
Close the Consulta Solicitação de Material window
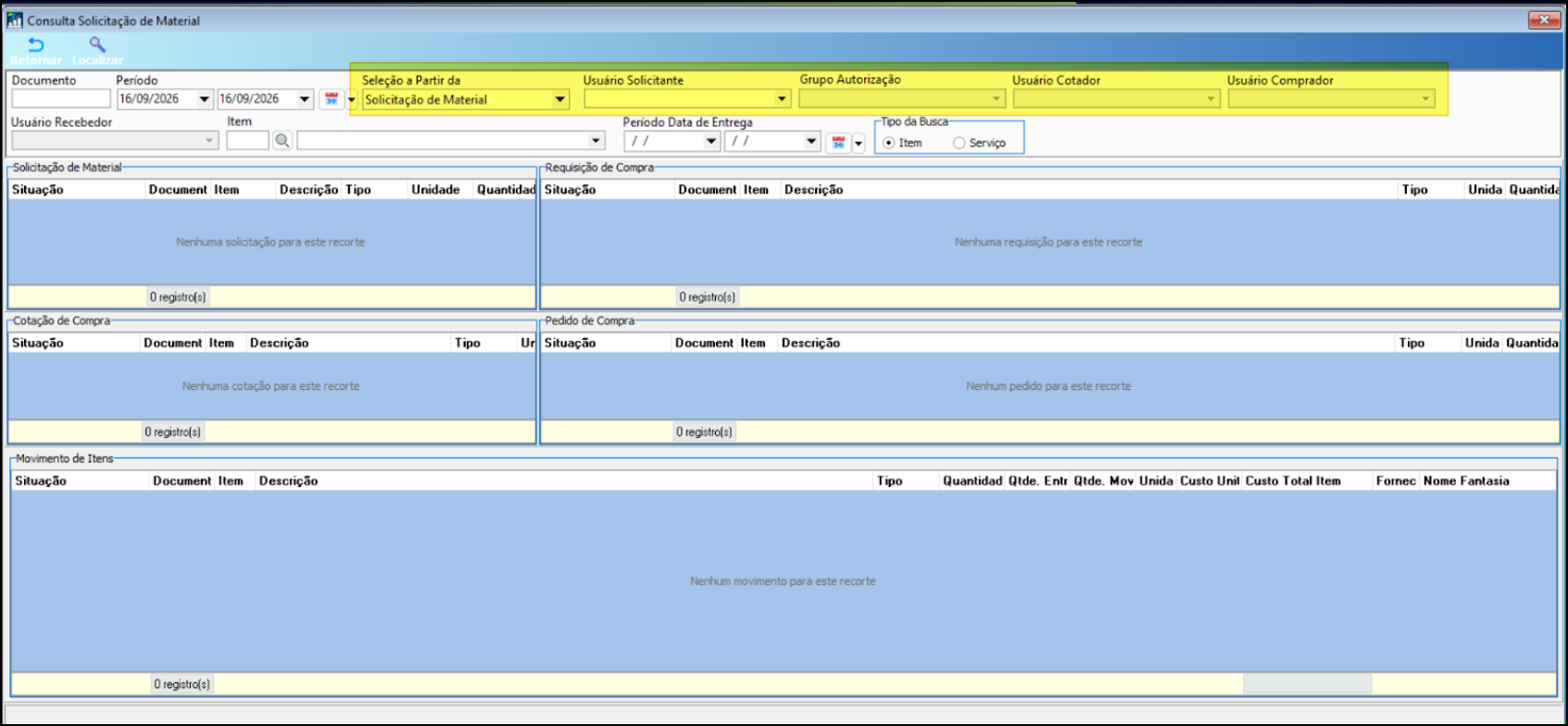(x=1544, y=19)
